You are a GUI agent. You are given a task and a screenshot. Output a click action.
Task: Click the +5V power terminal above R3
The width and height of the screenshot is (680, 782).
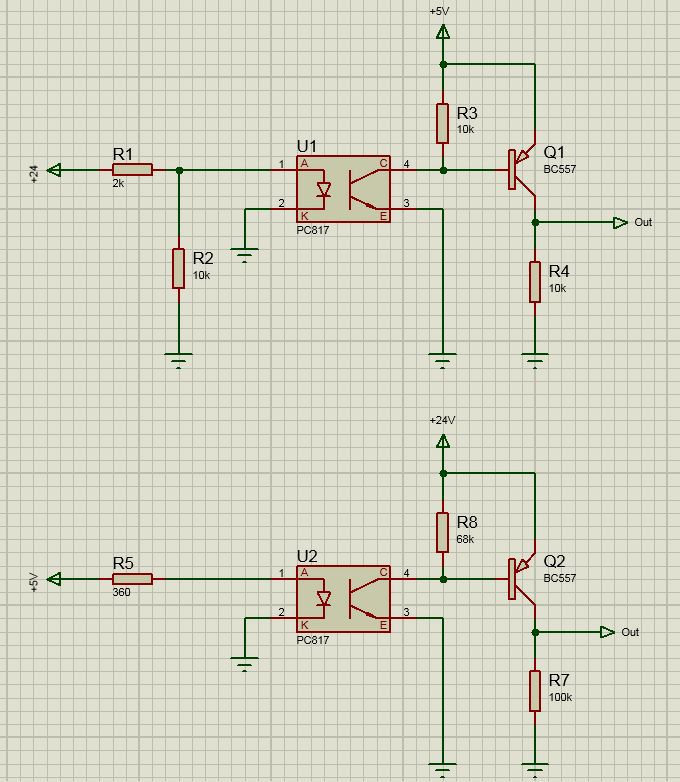tap(443, 32)
